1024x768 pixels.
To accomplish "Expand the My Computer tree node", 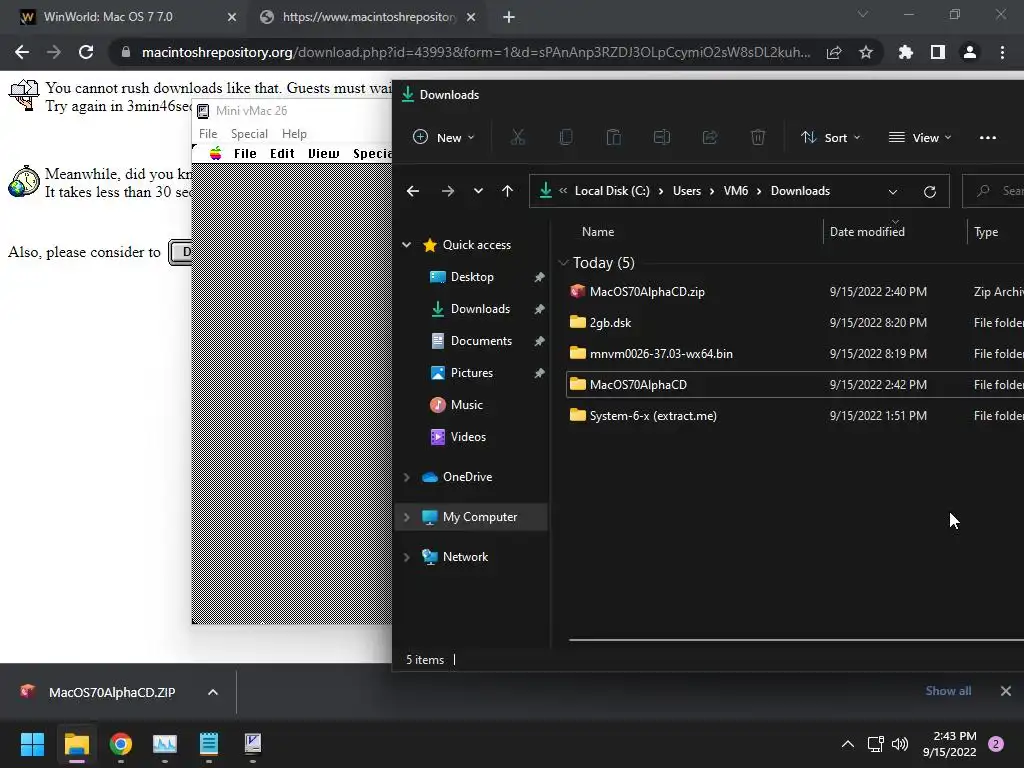I will 406,517.
